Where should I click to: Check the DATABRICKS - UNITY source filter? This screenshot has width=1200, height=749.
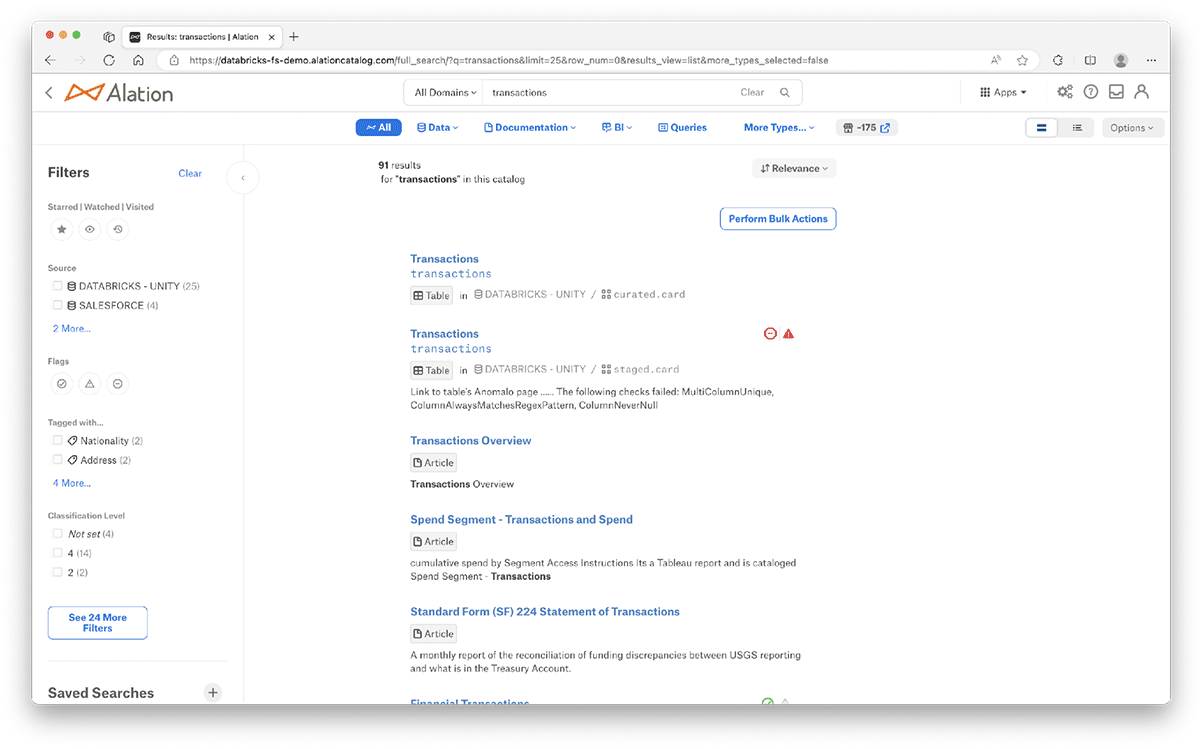tap(58, 286)
